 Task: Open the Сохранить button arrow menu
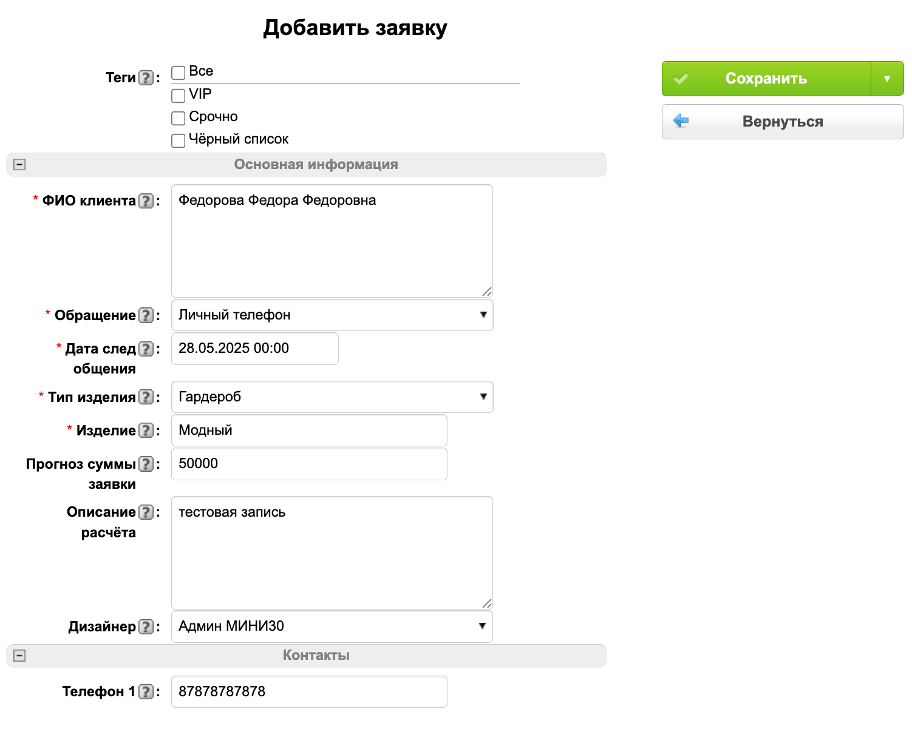pyautogui.click(x=887, y=79)
